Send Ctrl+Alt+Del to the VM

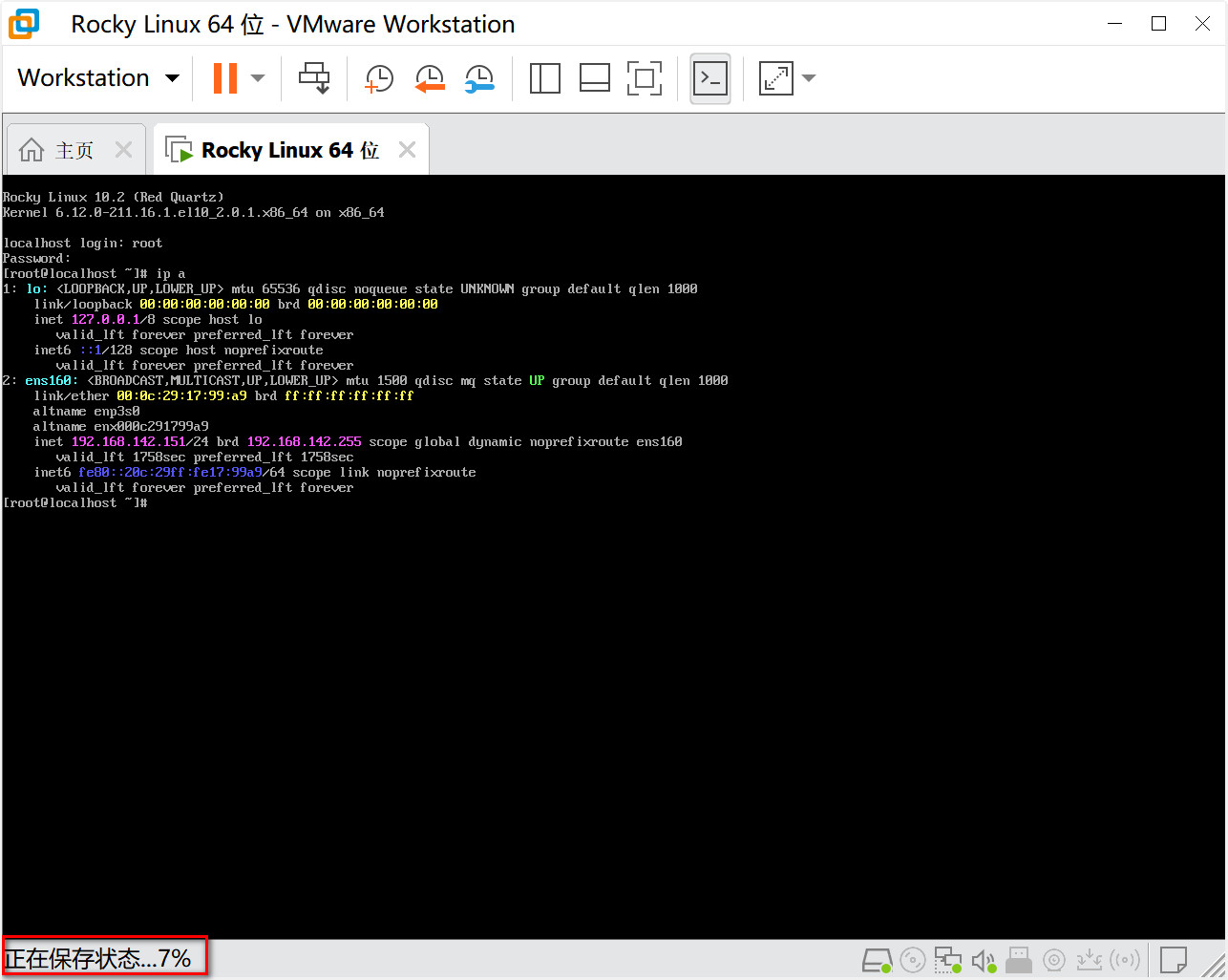pyautogui.click(x=314, y=78)
